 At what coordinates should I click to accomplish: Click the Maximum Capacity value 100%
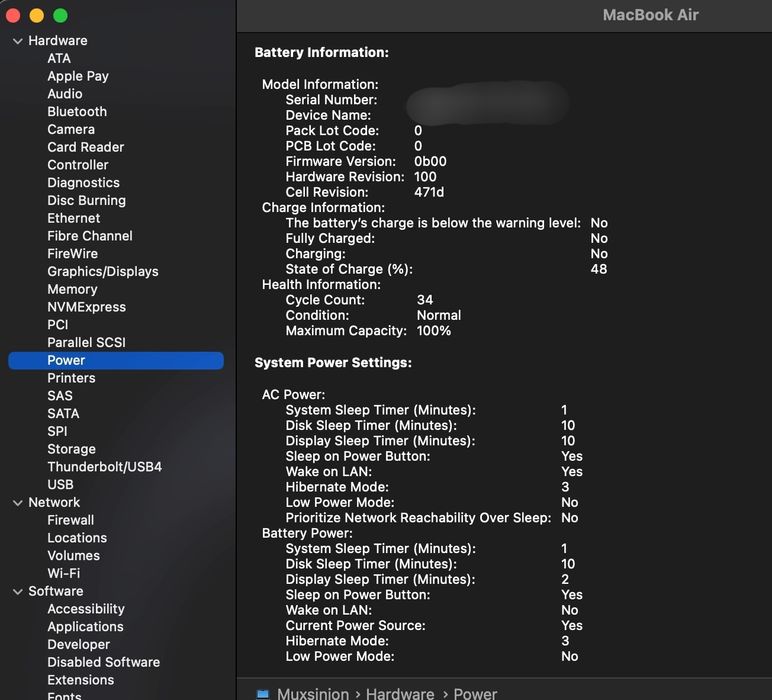434,330
